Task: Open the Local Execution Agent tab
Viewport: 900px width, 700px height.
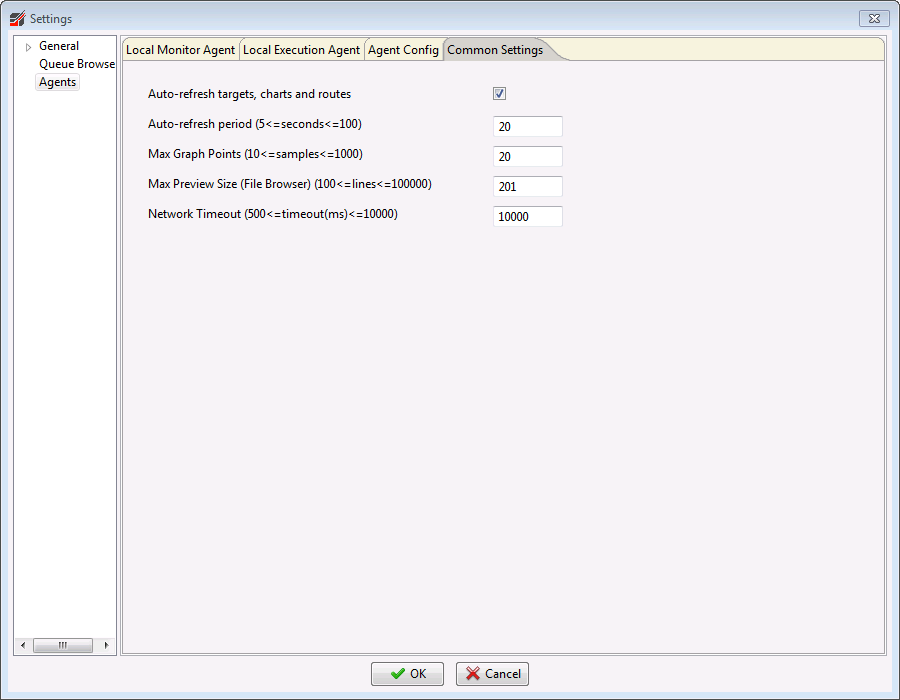Action: click(301, 50)
